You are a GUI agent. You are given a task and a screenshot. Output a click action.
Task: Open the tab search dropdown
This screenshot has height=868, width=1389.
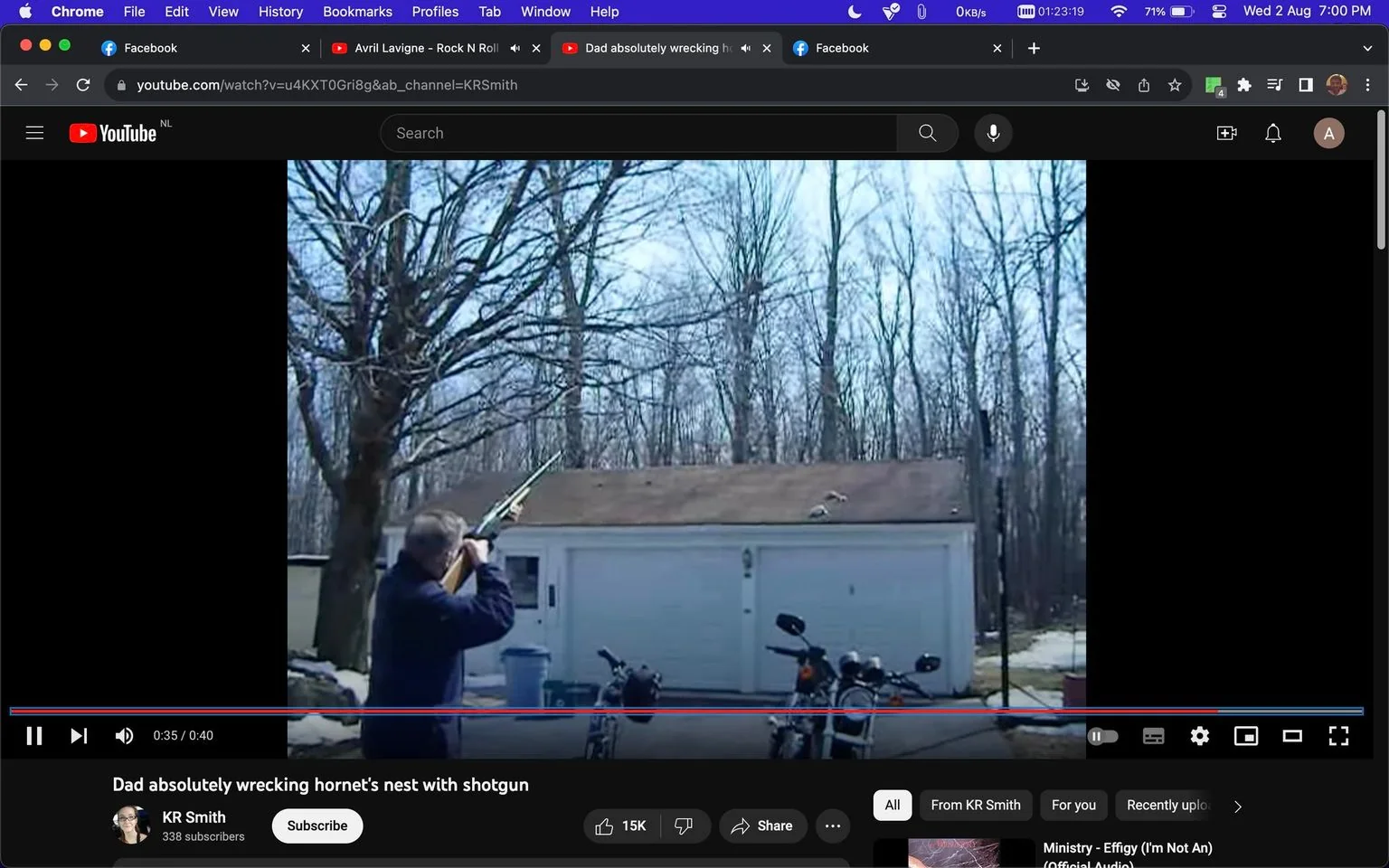(1366, 48)
